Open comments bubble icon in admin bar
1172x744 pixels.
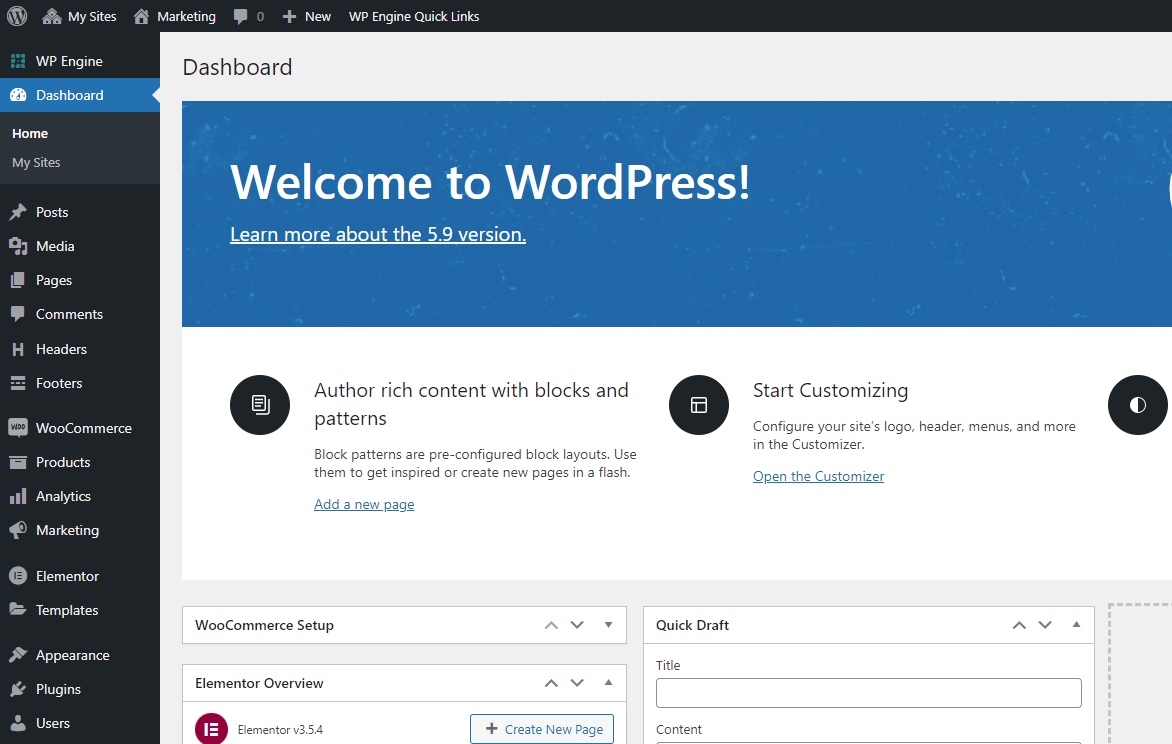pyautogui.click(x=240, y=16)
